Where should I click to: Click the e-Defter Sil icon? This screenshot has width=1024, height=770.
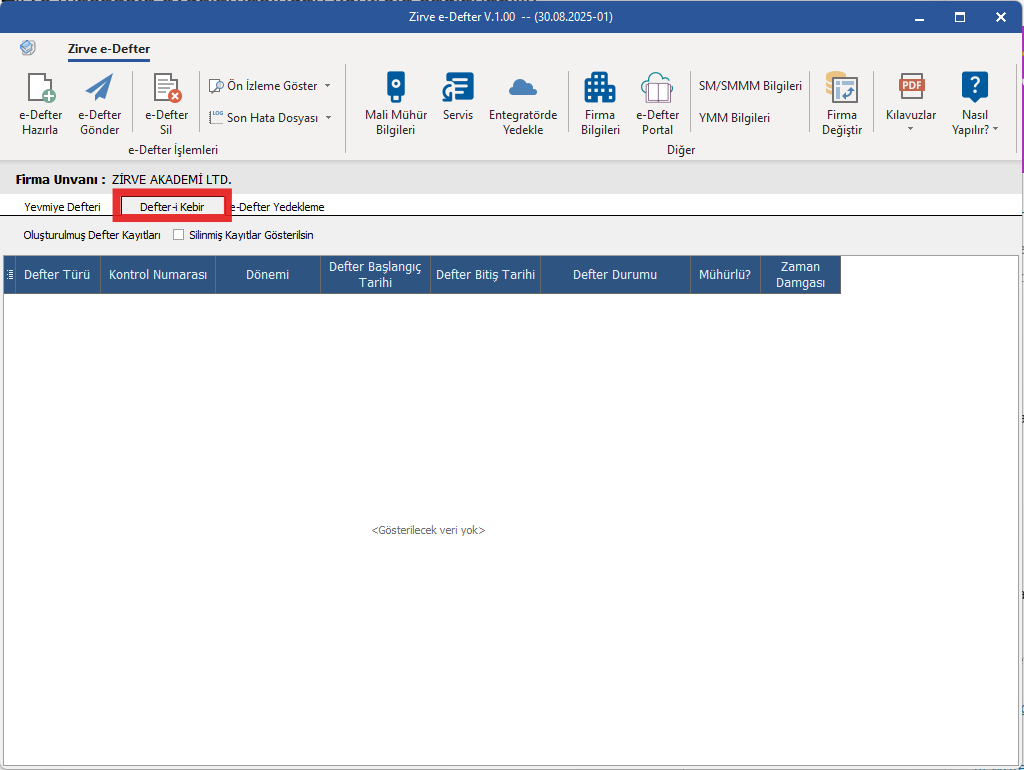167,88
